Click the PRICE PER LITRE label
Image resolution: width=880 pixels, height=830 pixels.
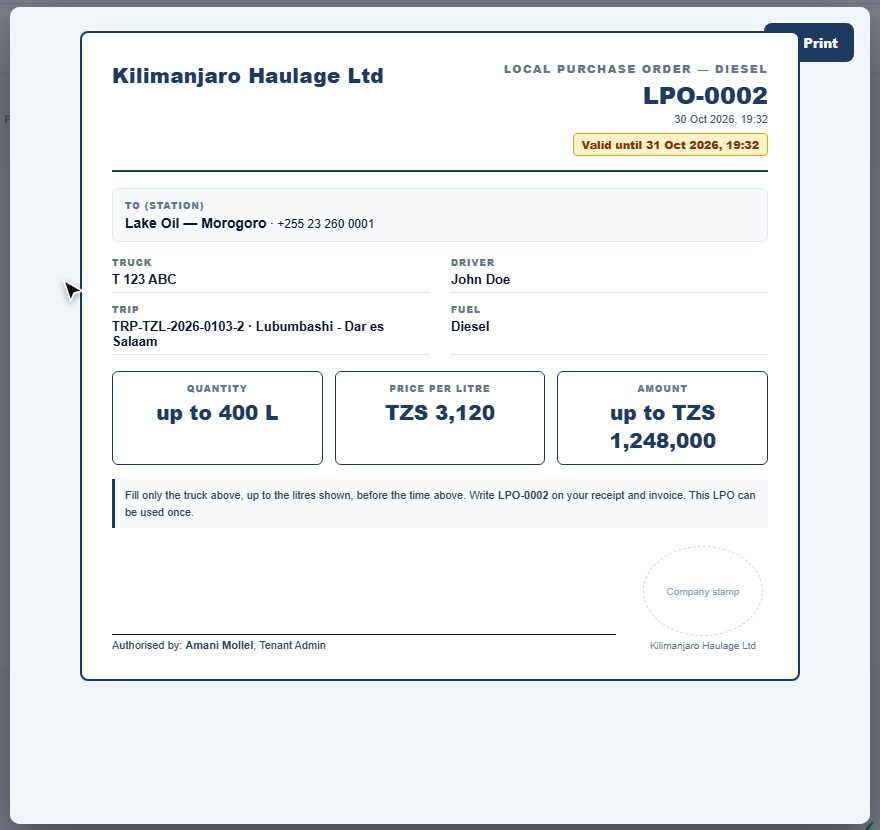tap(439, 388)
